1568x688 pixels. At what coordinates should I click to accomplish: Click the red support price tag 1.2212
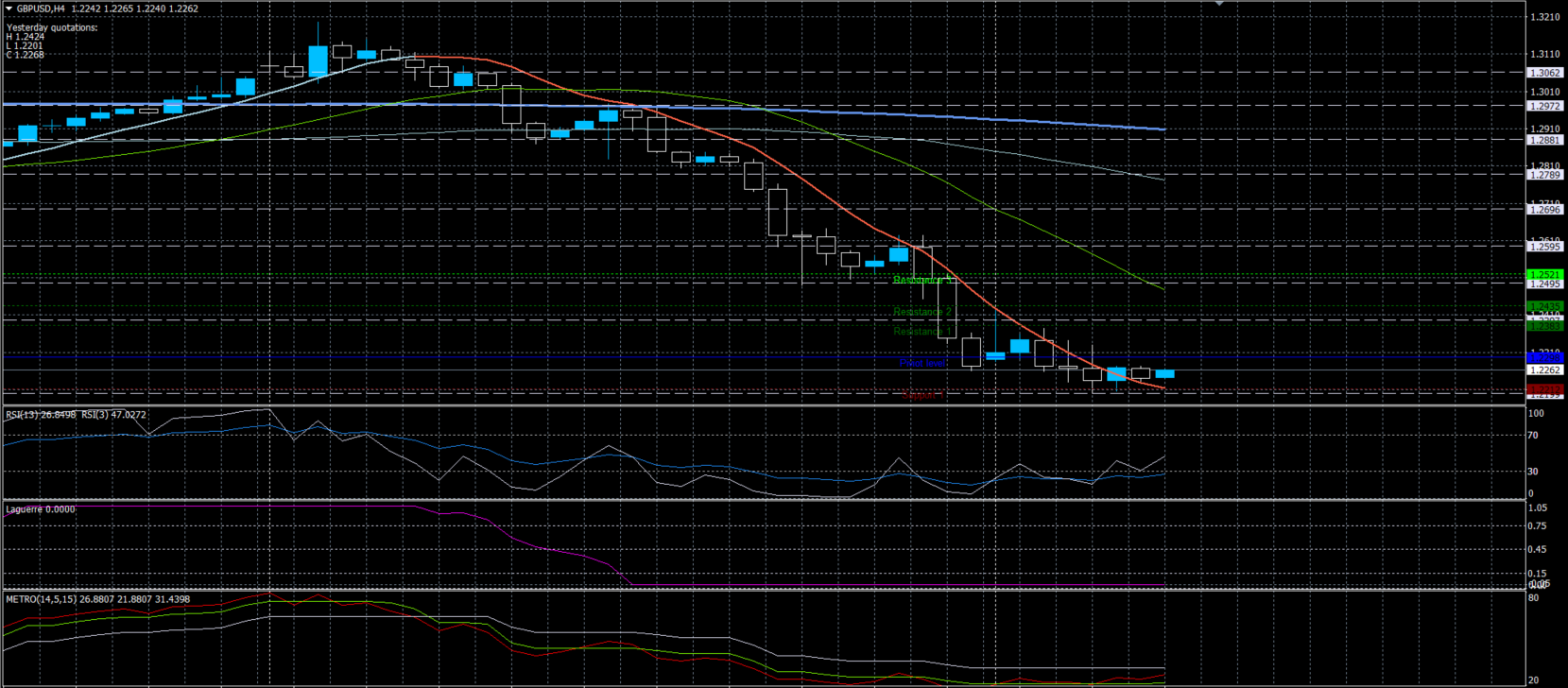click(1545, 389)
